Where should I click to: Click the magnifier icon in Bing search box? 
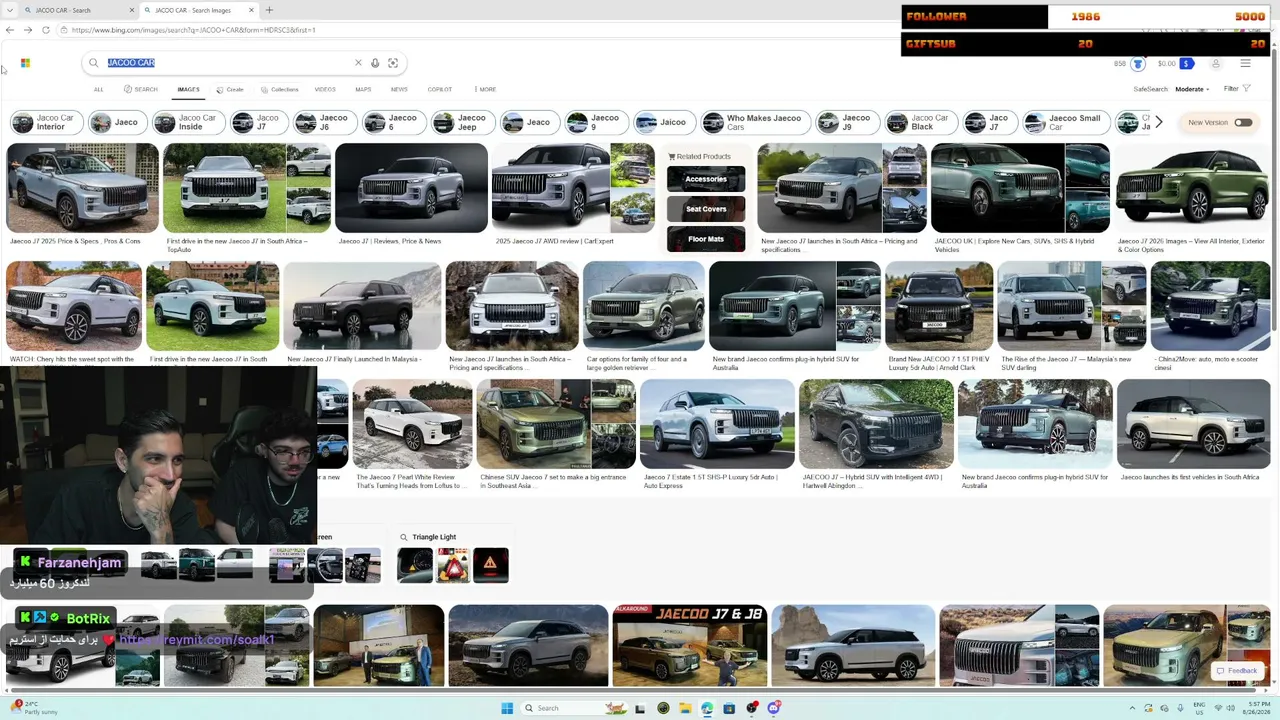(94, 63)
